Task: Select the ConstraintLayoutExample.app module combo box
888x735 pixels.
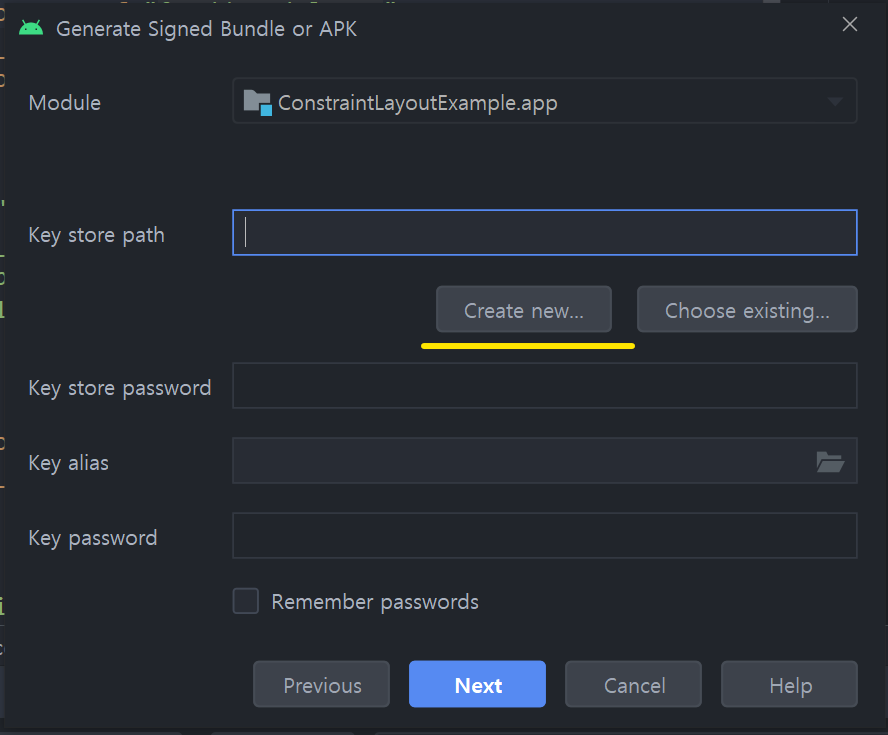Action: tap(545, 101)
